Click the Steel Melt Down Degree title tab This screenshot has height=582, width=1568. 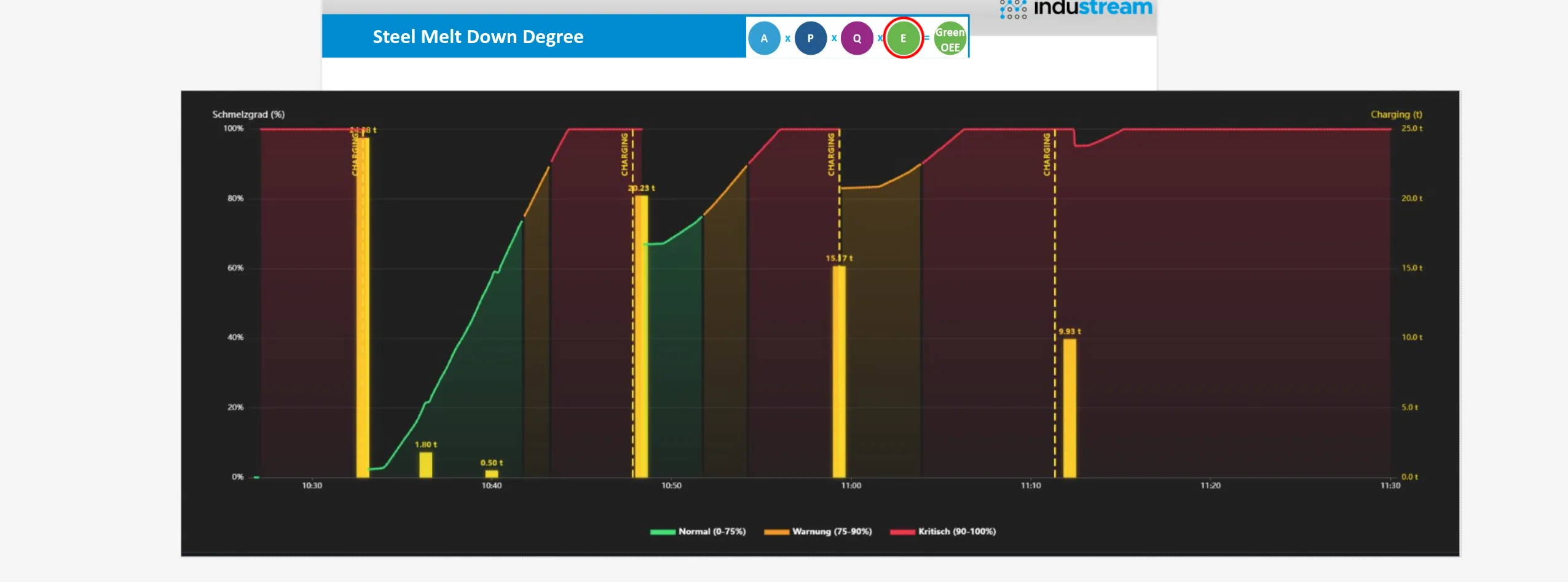click(x=478, y=37)
